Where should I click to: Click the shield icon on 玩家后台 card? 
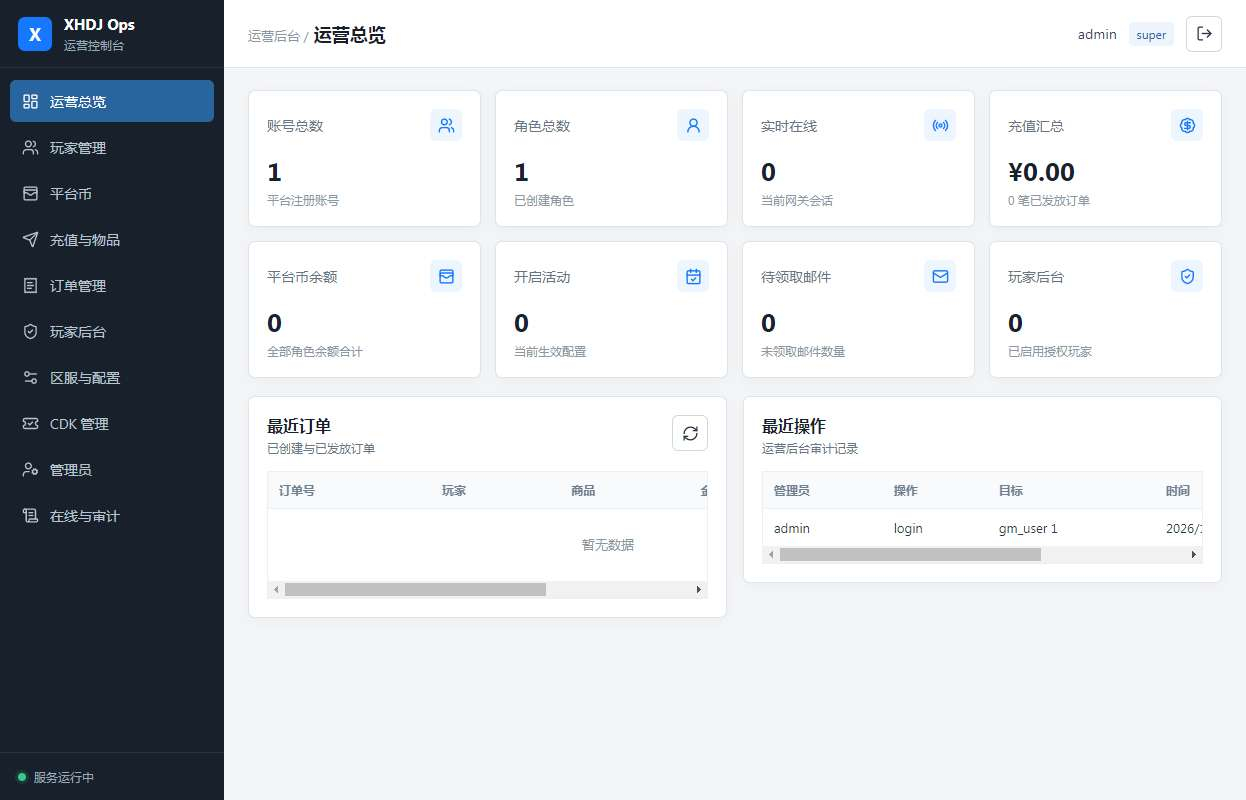(1187, 276)
